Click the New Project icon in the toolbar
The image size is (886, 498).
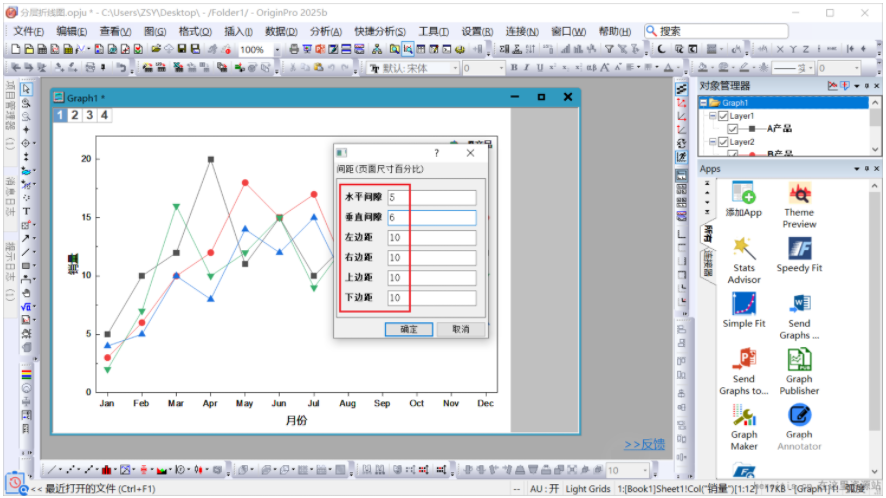coord(16,49)
